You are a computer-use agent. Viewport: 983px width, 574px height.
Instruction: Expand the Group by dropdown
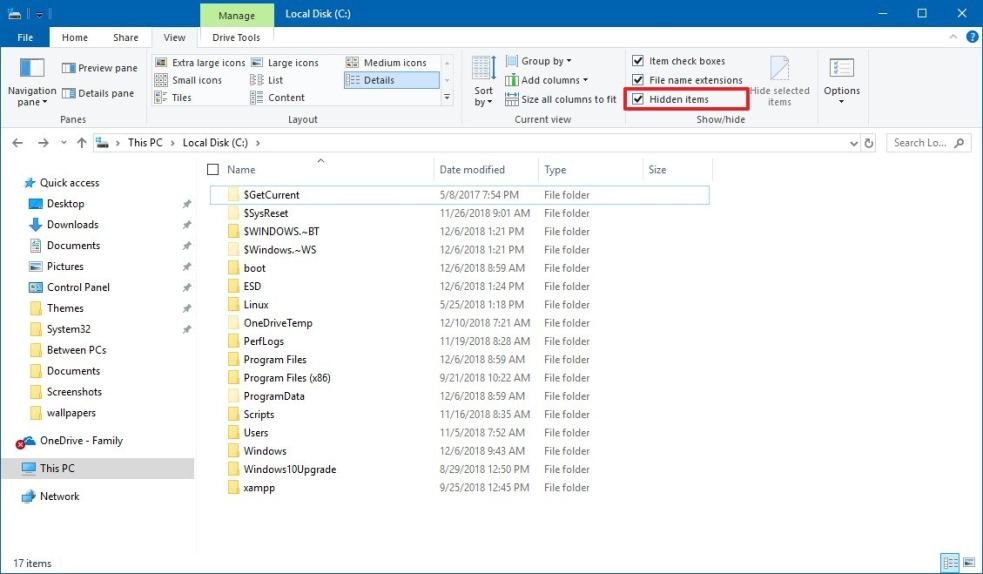[546, 61]
